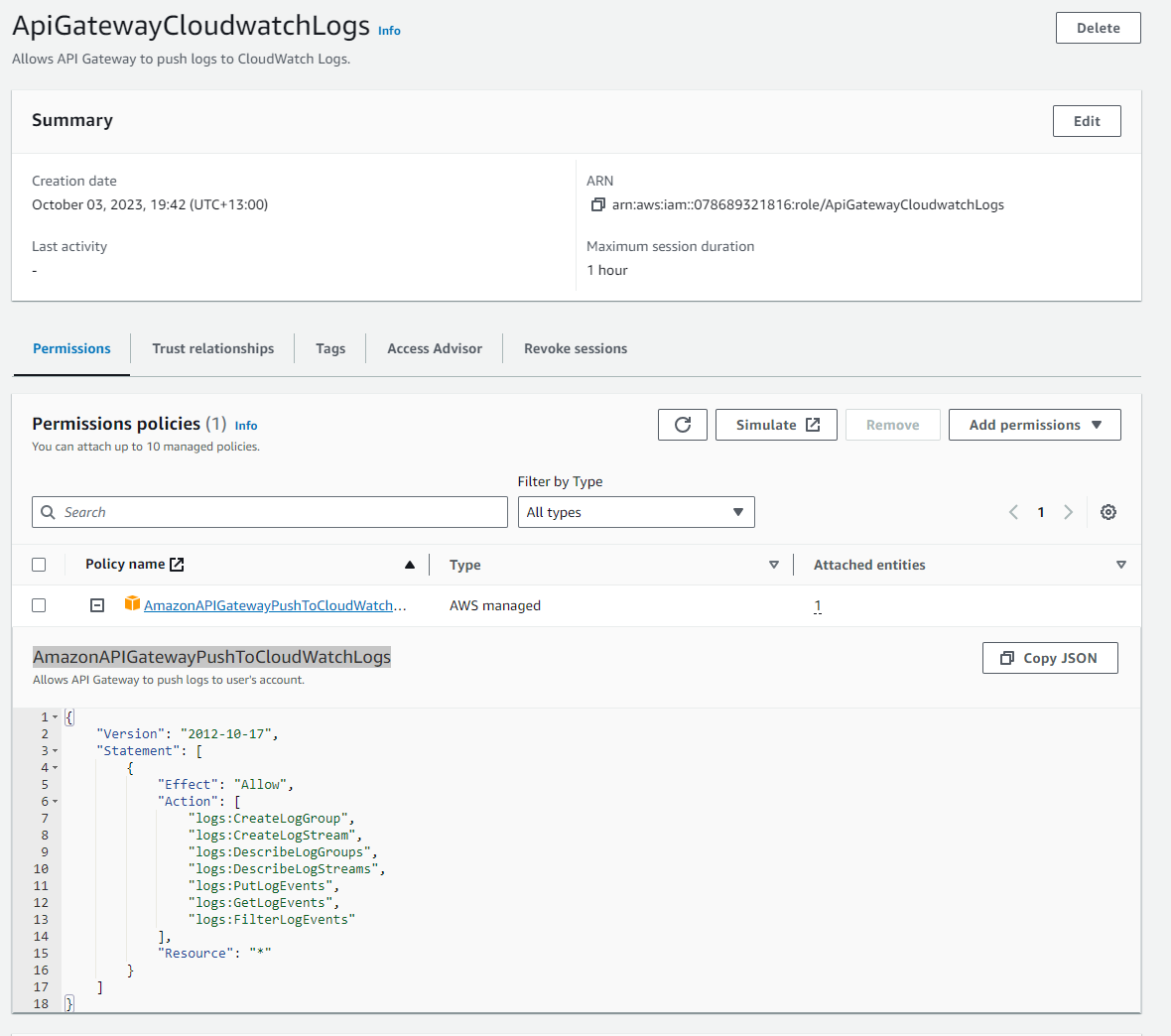Click the "logs:DescribeLogStreams" JSON line

[x=287, y=868]
